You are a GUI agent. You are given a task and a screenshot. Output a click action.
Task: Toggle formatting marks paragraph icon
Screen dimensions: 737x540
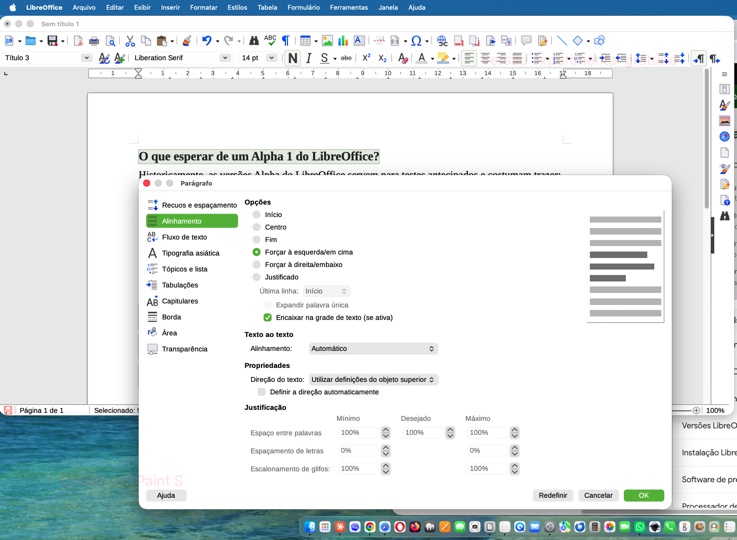[x=285, y=41]
